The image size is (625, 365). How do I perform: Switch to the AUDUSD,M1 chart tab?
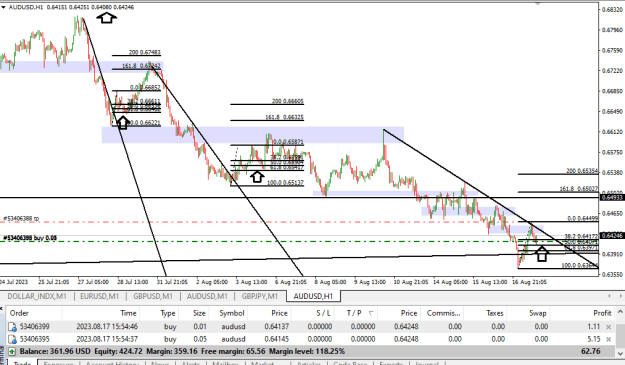pos(207,296)
